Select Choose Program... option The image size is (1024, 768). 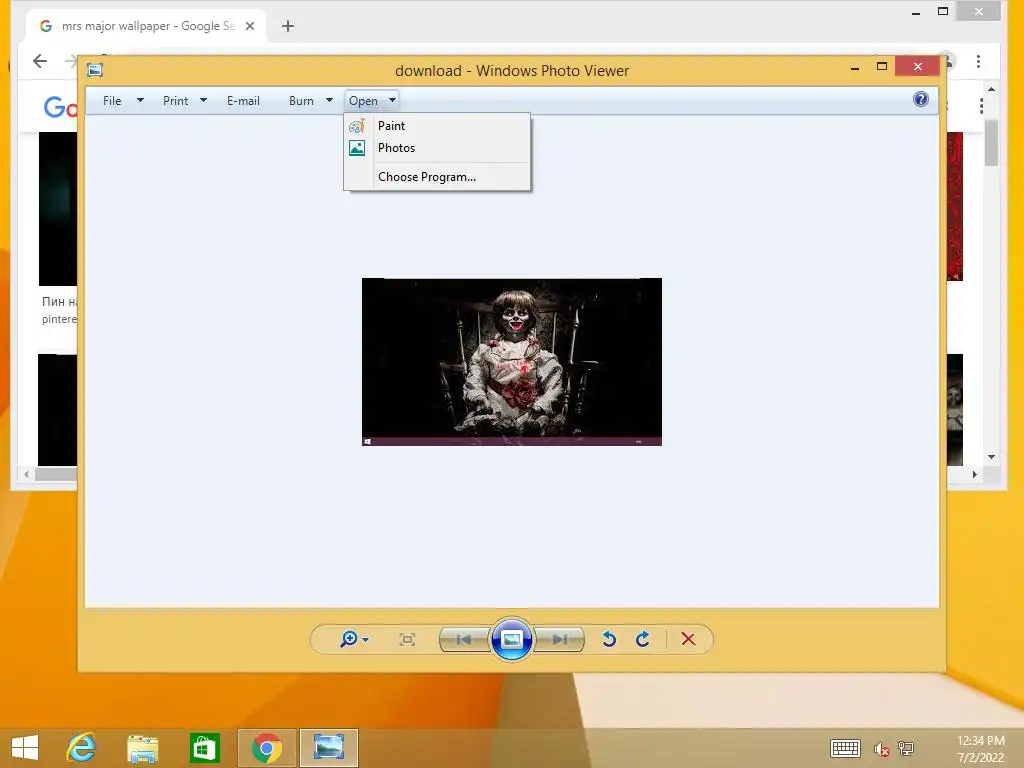coord(437,177)
